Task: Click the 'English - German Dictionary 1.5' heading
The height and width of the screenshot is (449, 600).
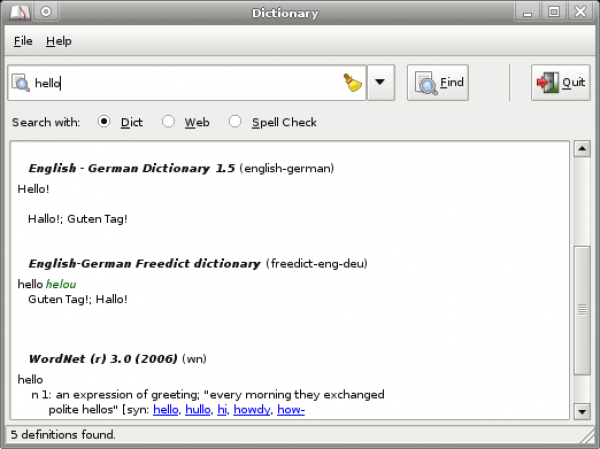Action: [x=132, y=168]
